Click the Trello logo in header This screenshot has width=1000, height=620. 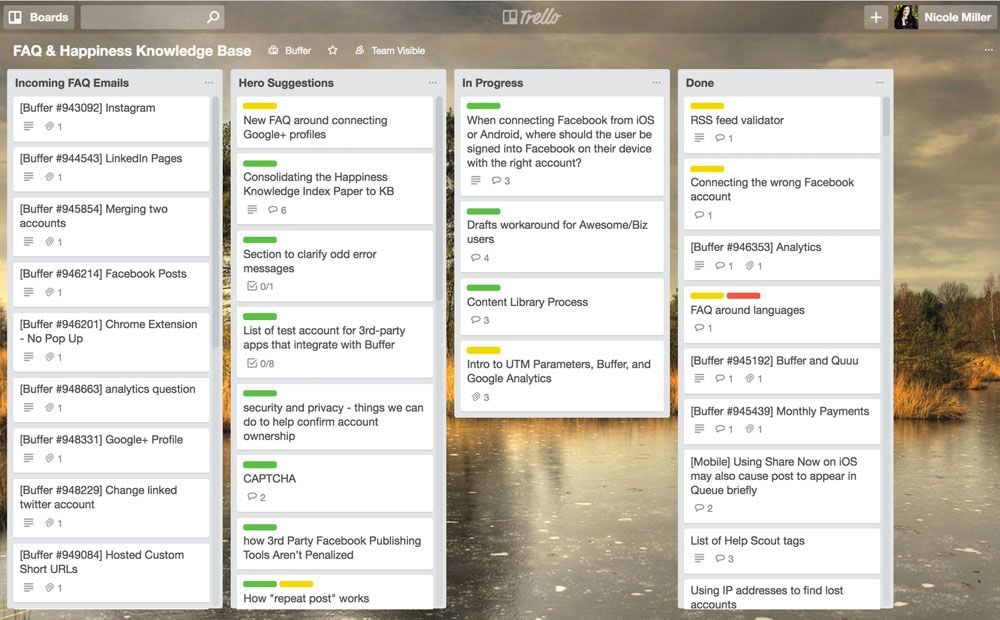(532, 17)
